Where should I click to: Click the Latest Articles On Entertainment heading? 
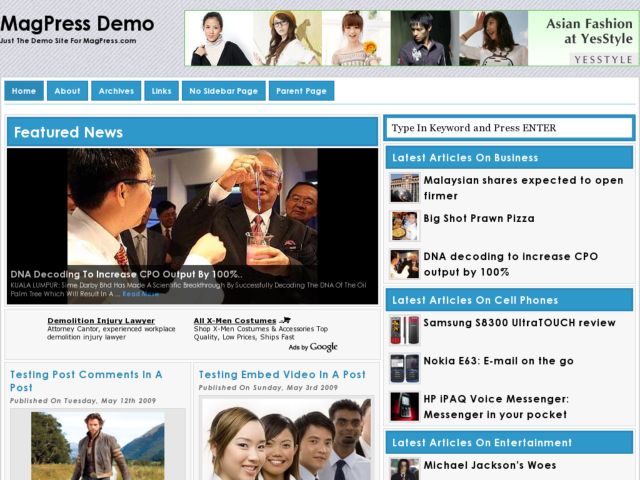(x=509, y=442)
